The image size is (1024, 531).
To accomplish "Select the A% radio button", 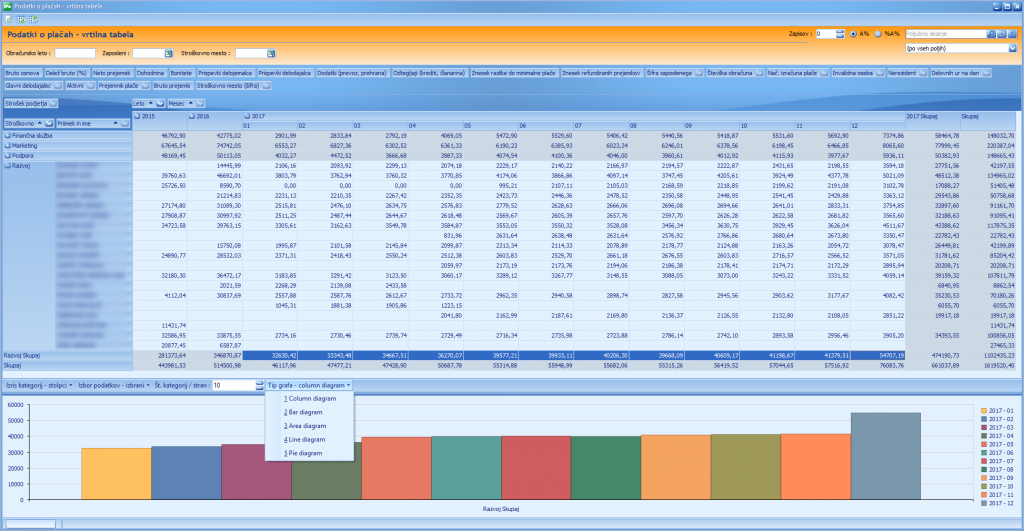I will [x=852, y=33].
